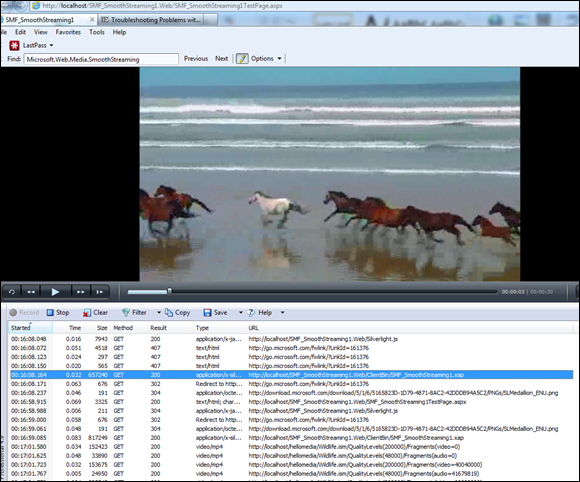
Task: Click the Copy button in HttpWatch
Action: click(178, 313)
